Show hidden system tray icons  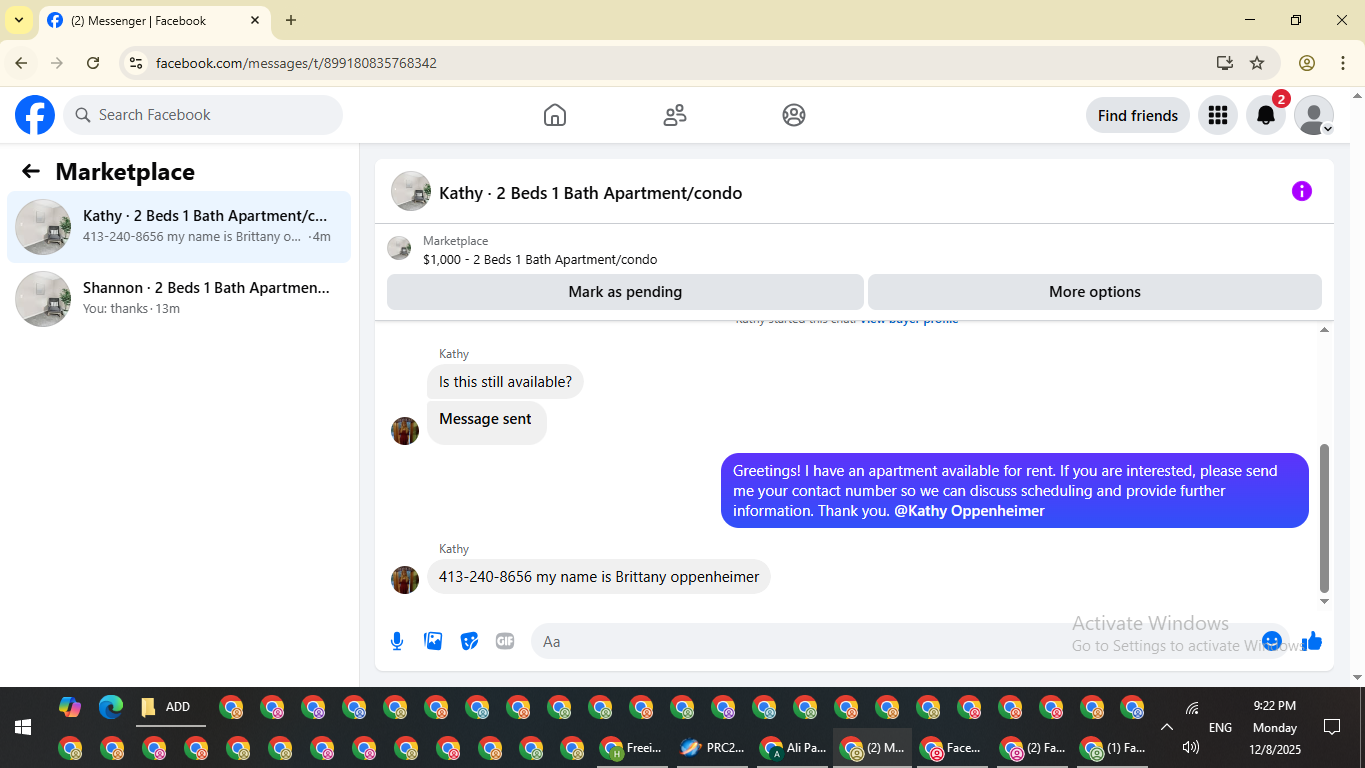click(x=1166, y=727)
